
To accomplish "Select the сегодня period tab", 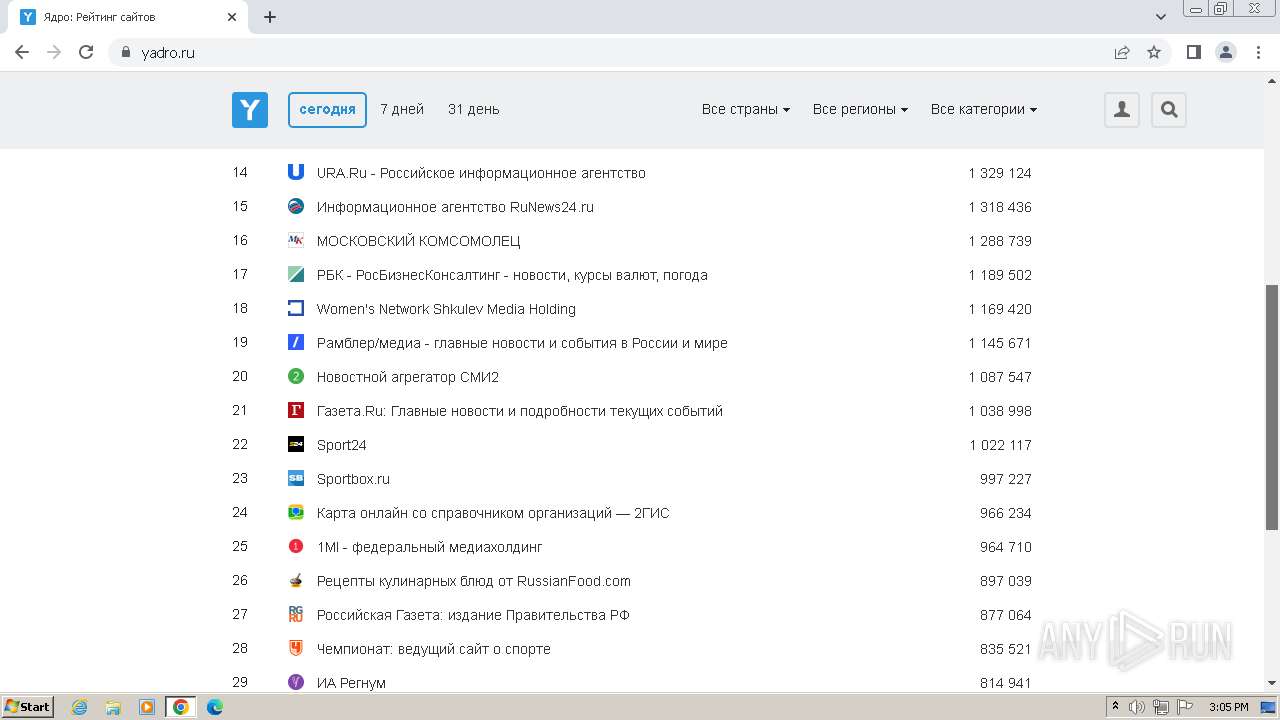I will (327, 110).
